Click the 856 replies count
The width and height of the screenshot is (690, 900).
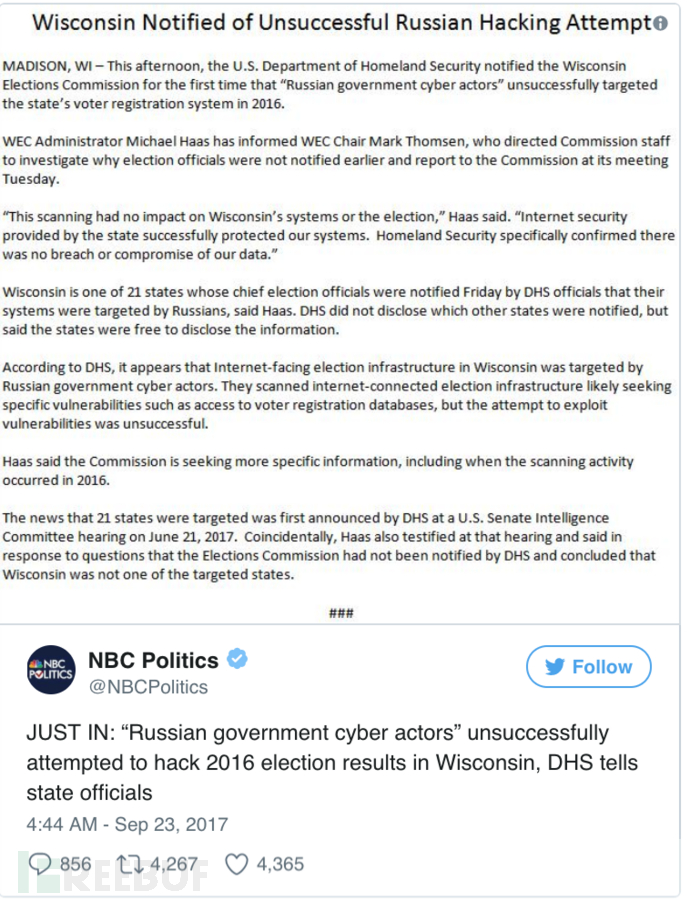pos(75,864)
